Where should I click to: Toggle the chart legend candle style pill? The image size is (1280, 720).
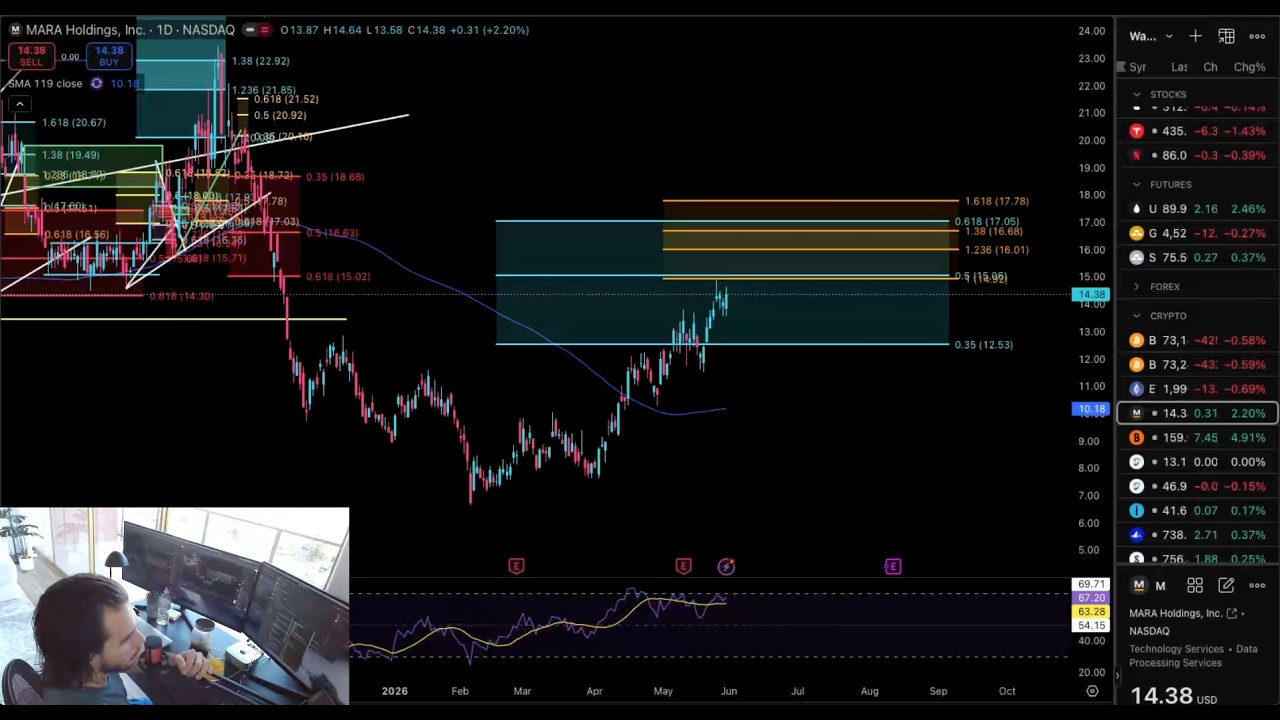pyautogui.click(x=250, y=30)
